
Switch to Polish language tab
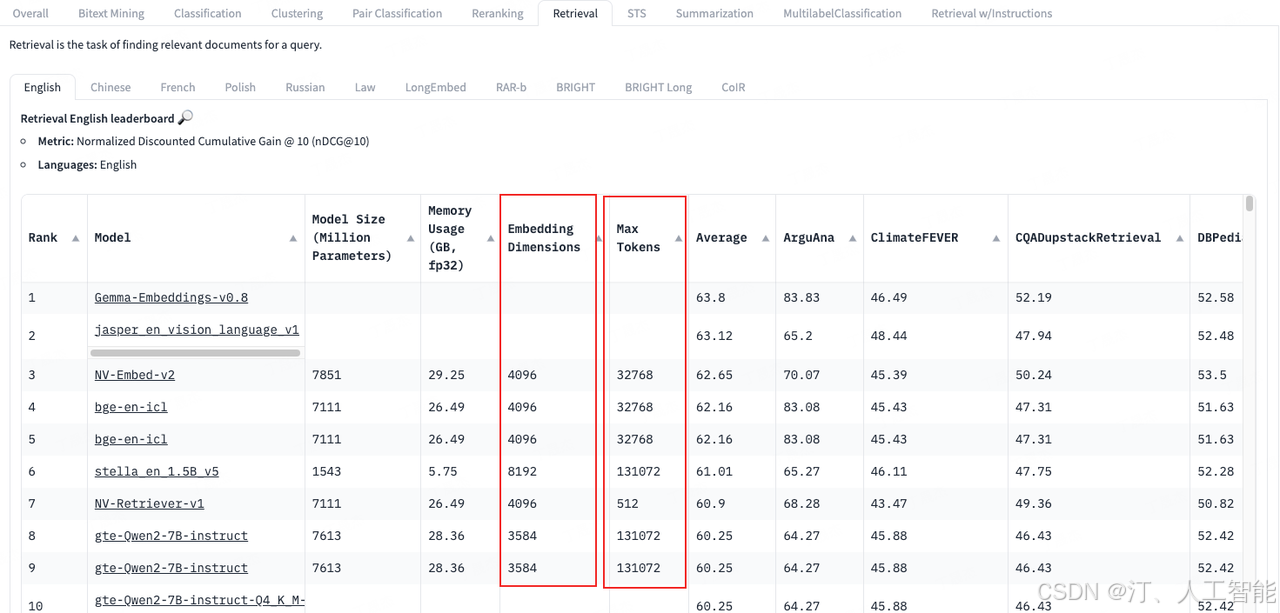(x=240, y=87)
